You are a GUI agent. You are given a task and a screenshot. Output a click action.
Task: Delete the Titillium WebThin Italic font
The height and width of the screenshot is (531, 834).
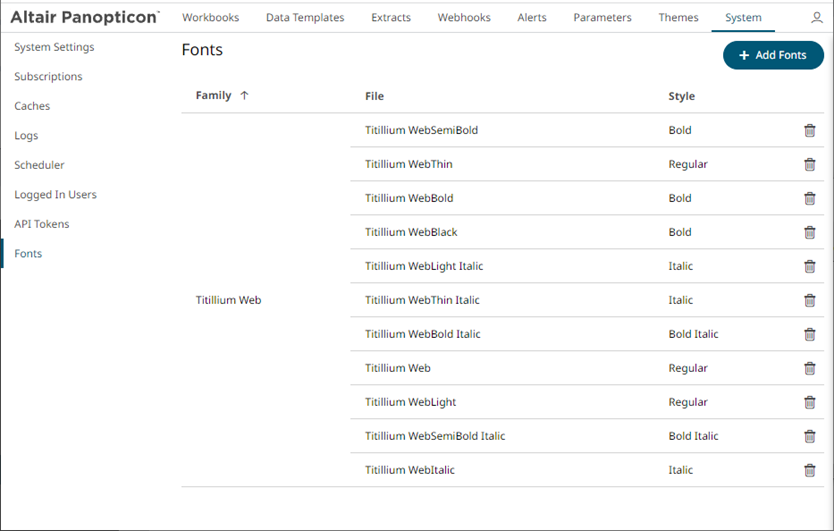810,301
